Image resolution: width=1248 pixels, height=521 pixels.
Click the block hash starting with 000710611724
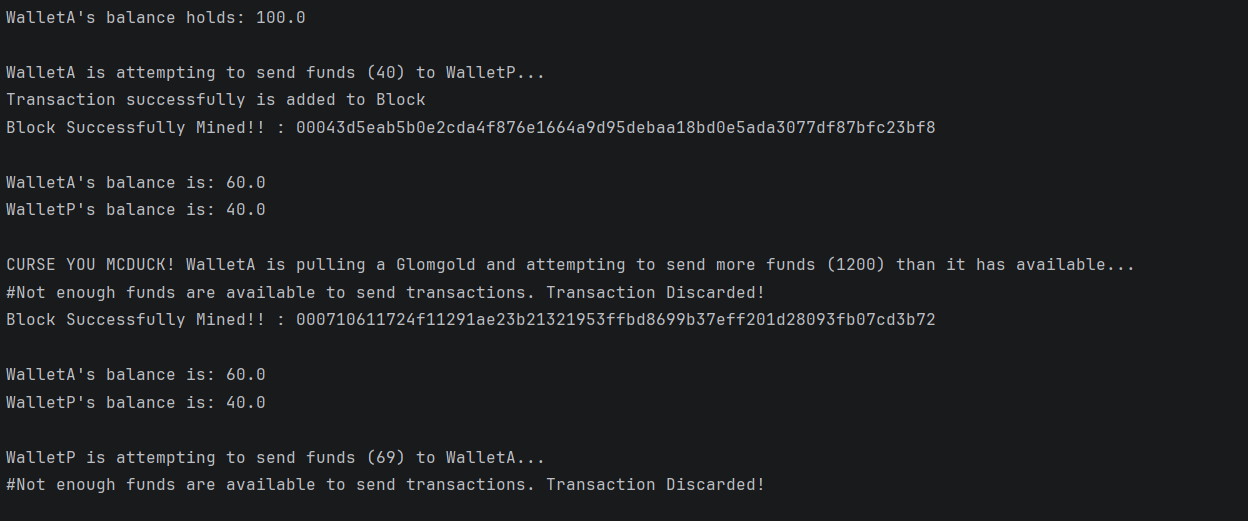point(615,320)
